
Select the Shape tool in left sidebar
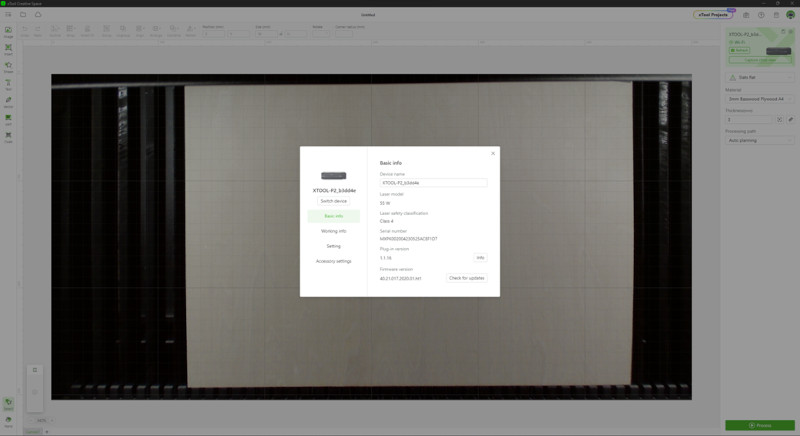[x=8, y=67]
